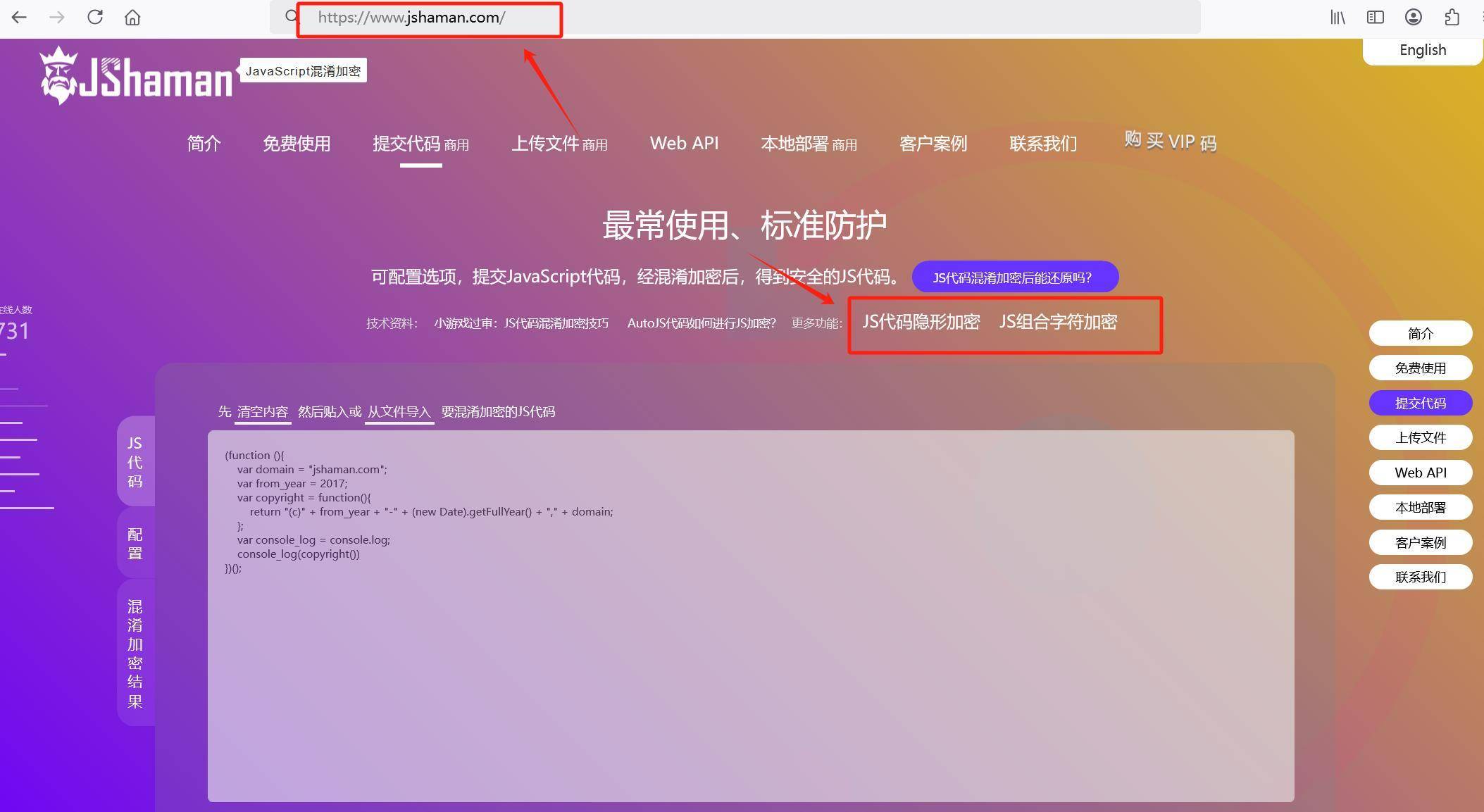Select the 混淆加密结果 vertical tab
Image resolution: width=1484 pixels, height=812 pixels.
135,654
